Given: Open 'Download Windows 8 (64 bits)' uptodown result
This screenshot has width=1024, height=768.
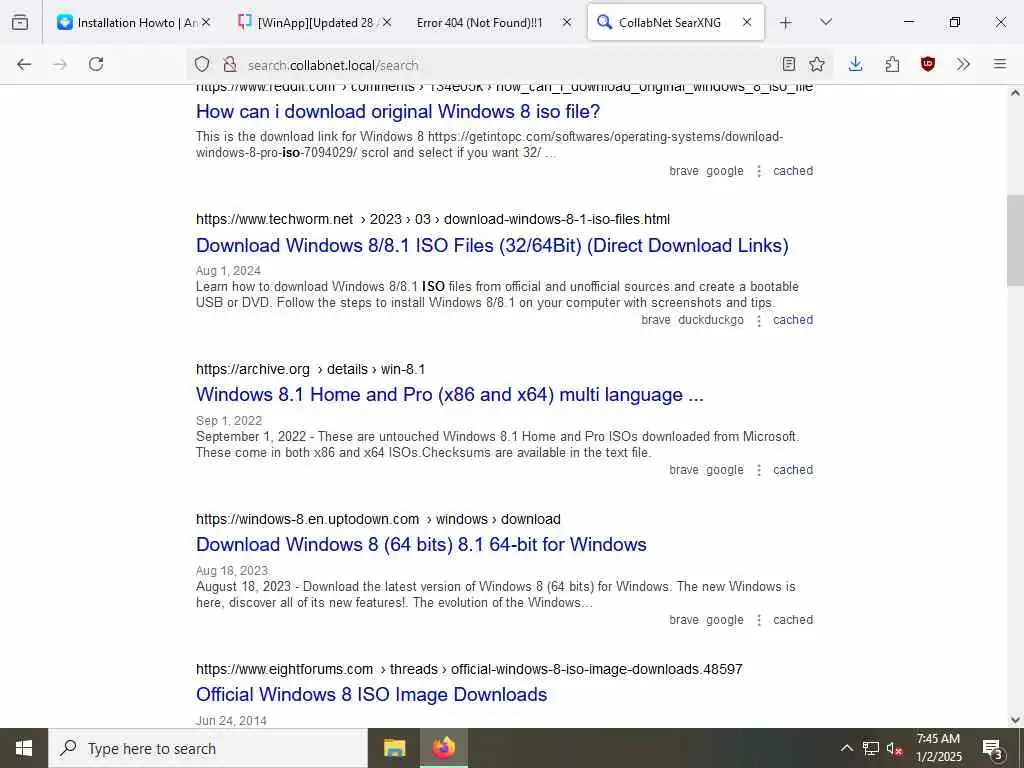Looking at the screenshot, I should pos(421,545).
